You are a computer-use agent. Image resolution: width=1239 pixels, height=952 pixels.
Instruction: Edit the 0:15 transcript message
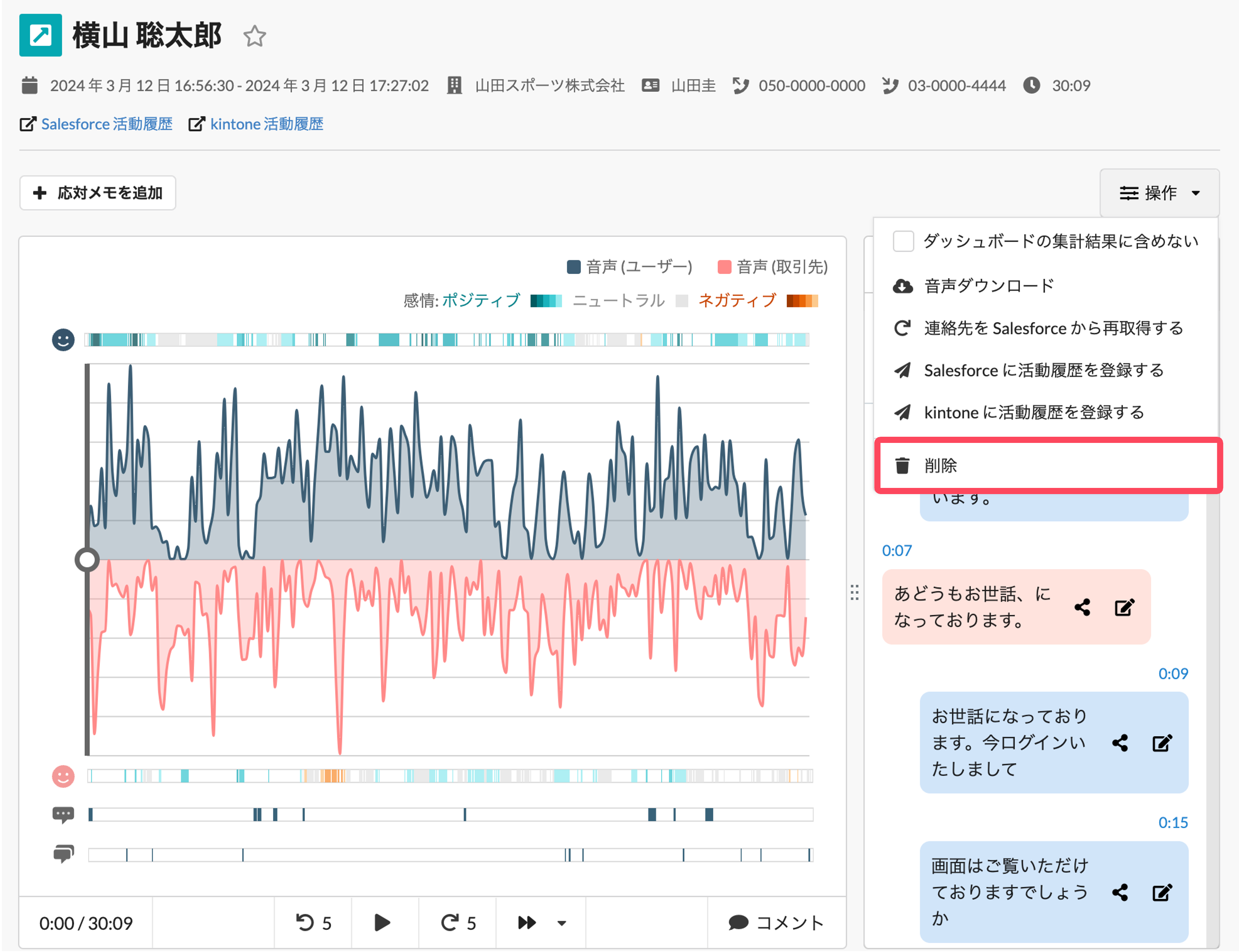(x=1162, y=892)
